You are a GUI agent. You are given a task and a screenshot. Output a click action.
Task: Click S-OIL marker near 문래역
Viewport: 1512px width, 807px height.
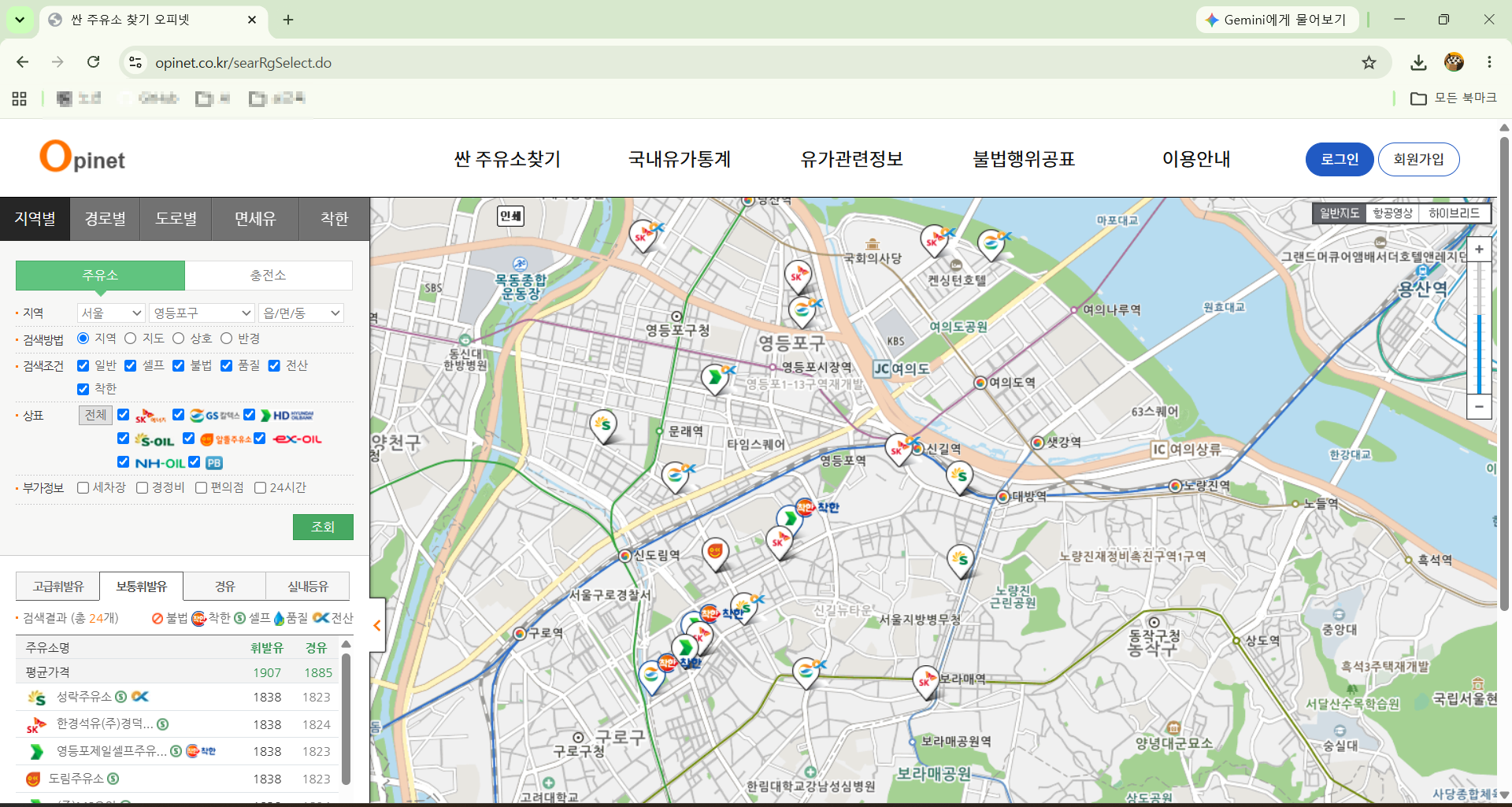tap(603, 427)
